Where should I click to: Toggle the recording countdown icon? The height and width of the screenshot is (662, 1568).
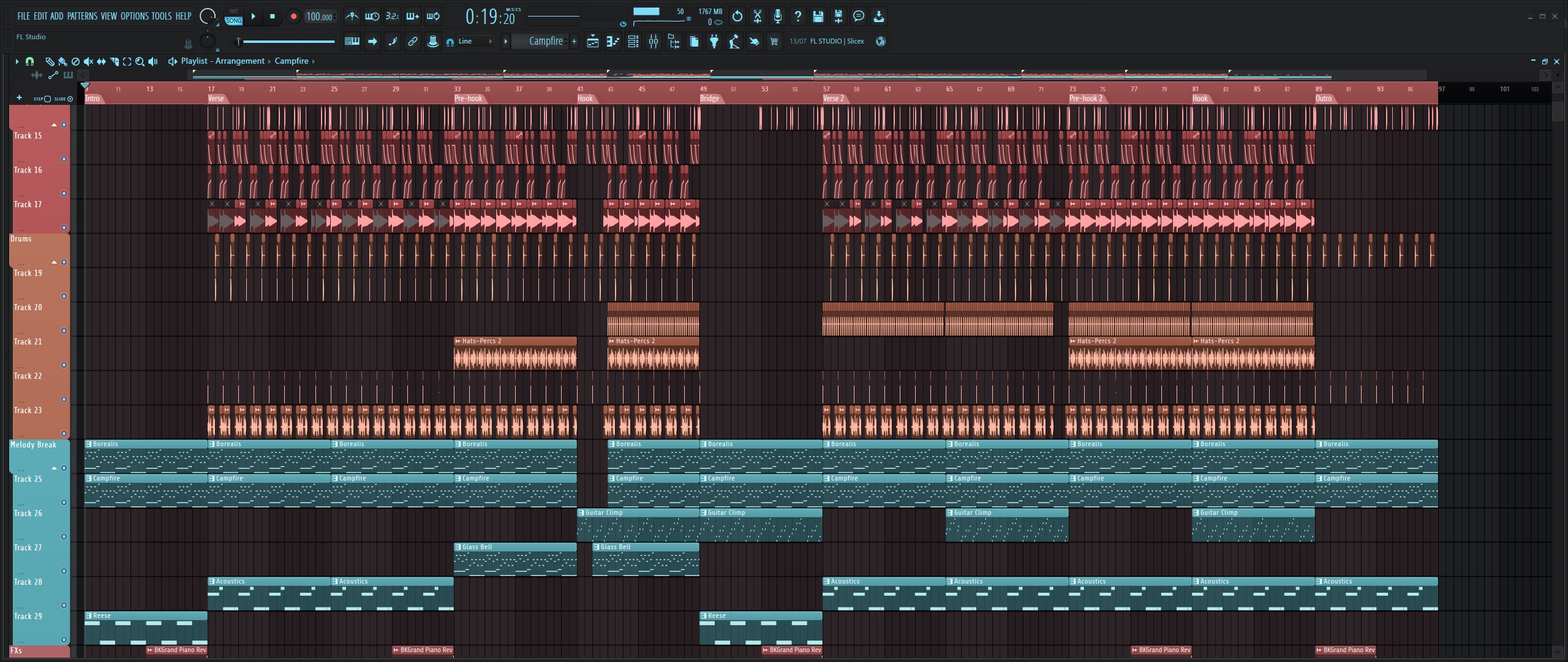click(x=392, y=17)
